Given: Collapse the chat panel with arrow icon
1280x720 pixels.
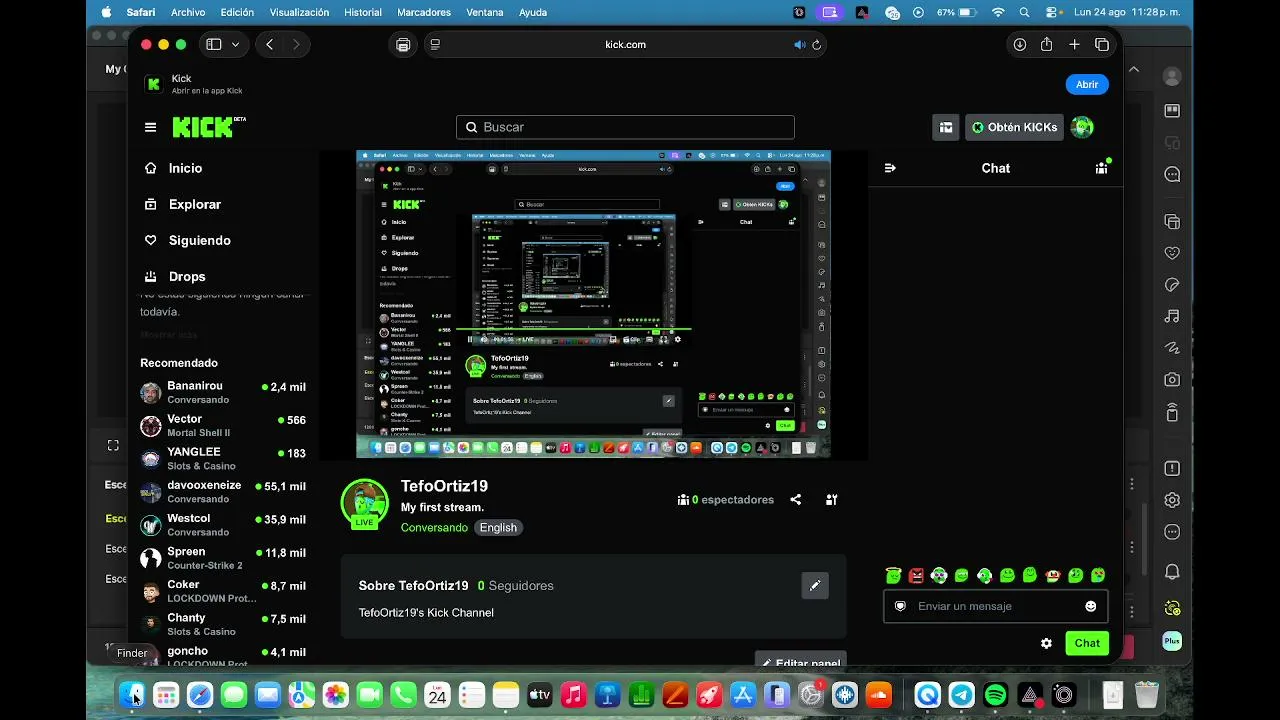Looking at the screenshot, I should click(x=890, y=168).
